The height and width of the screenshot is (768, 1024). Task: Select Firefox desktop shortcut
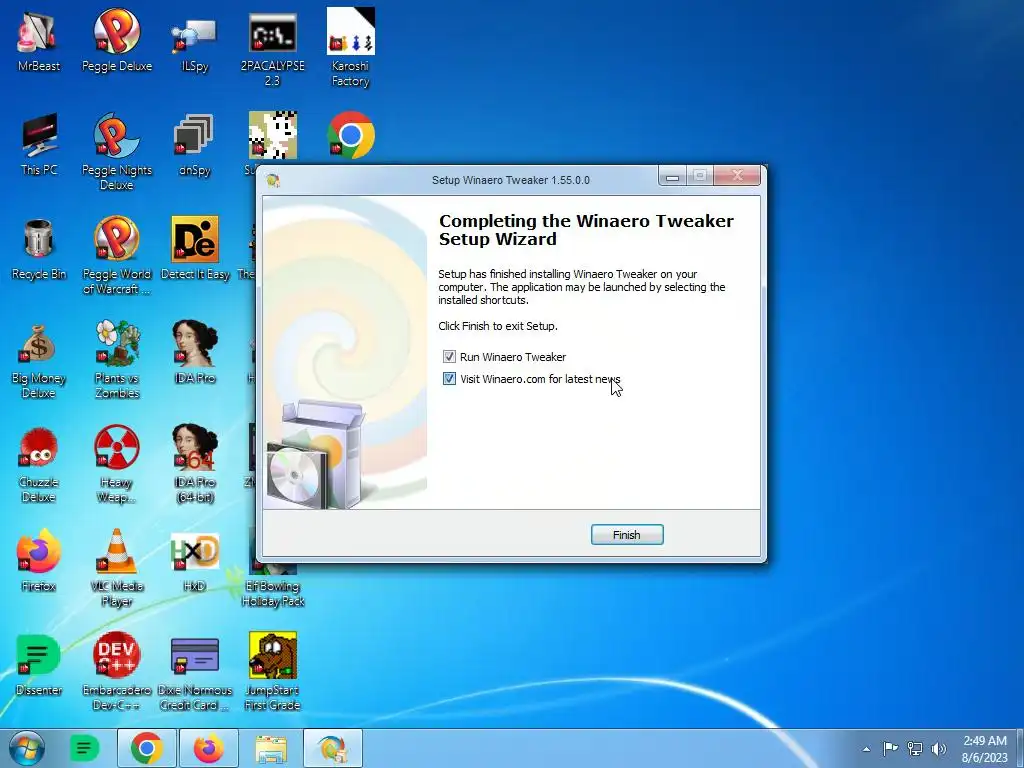[39, 560]
